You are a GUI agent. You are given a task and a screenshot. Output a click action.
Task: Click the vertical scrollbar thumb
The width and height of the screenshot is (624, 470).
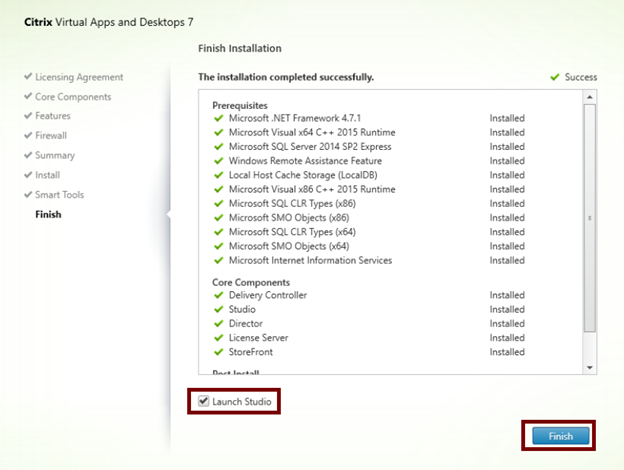tap(589, 218)
